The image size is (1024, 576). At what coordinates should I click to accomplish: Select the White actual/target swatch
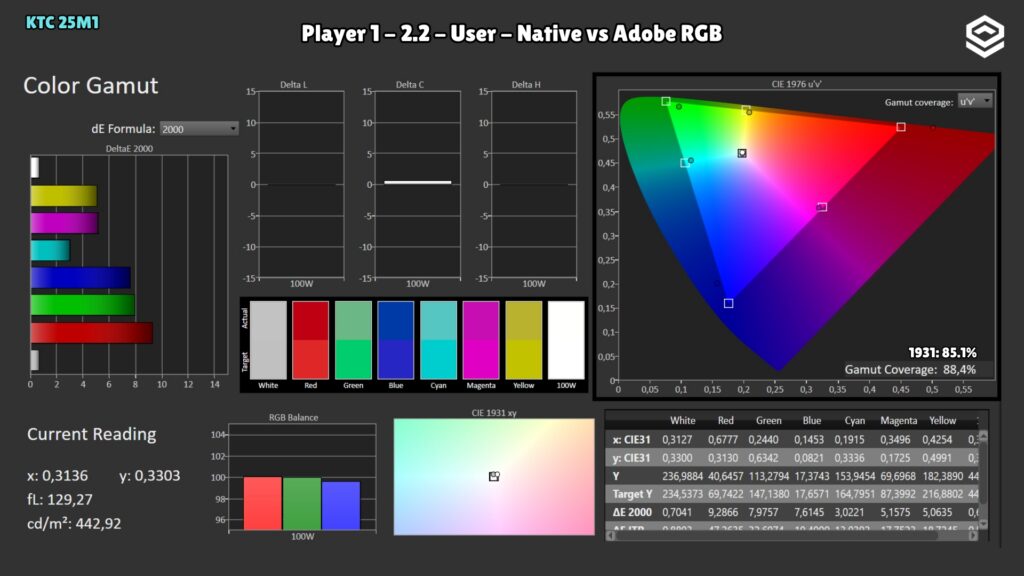(x=268, y=340)
